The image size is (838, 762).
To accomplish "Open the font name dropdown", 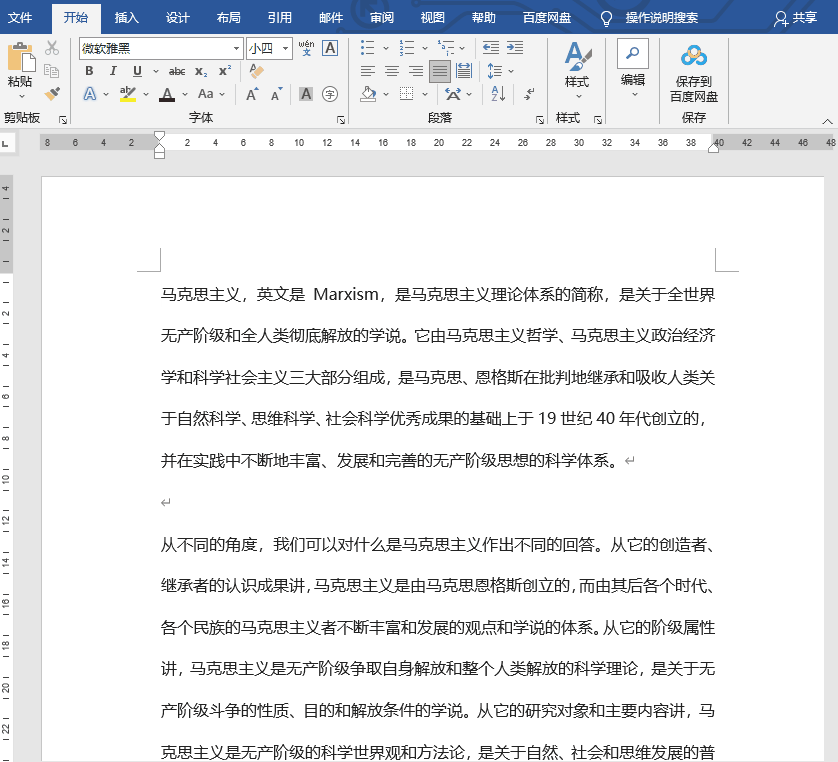I will 236,48.
